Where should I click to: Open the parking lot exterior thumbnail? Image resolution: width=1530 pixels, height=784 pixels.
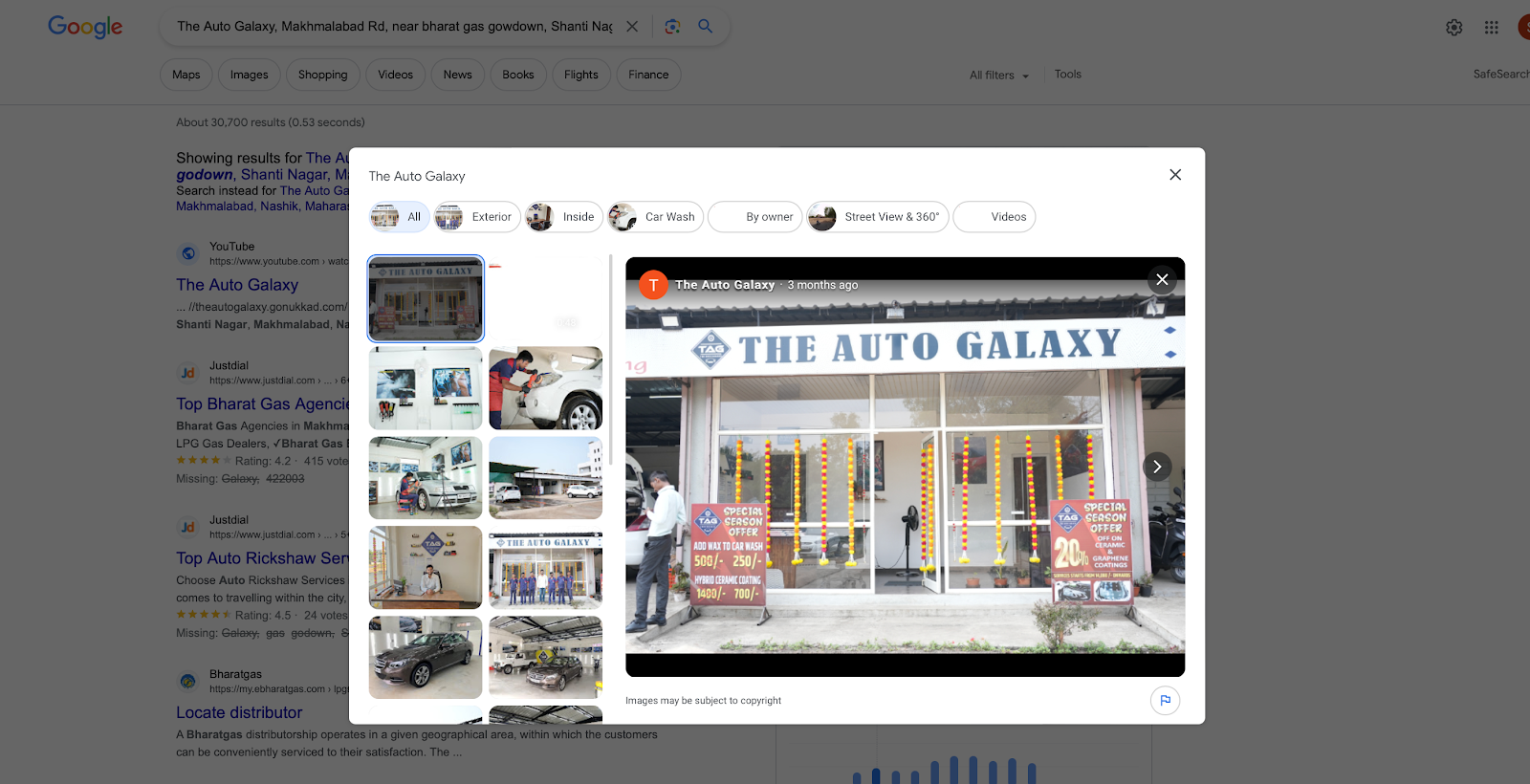tap(546, 478)
